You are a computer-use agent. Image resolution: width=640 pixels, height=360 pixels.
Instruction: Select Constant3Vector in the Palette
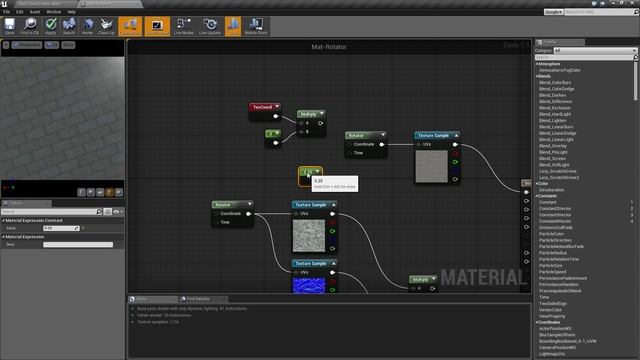tap(555, 215)
